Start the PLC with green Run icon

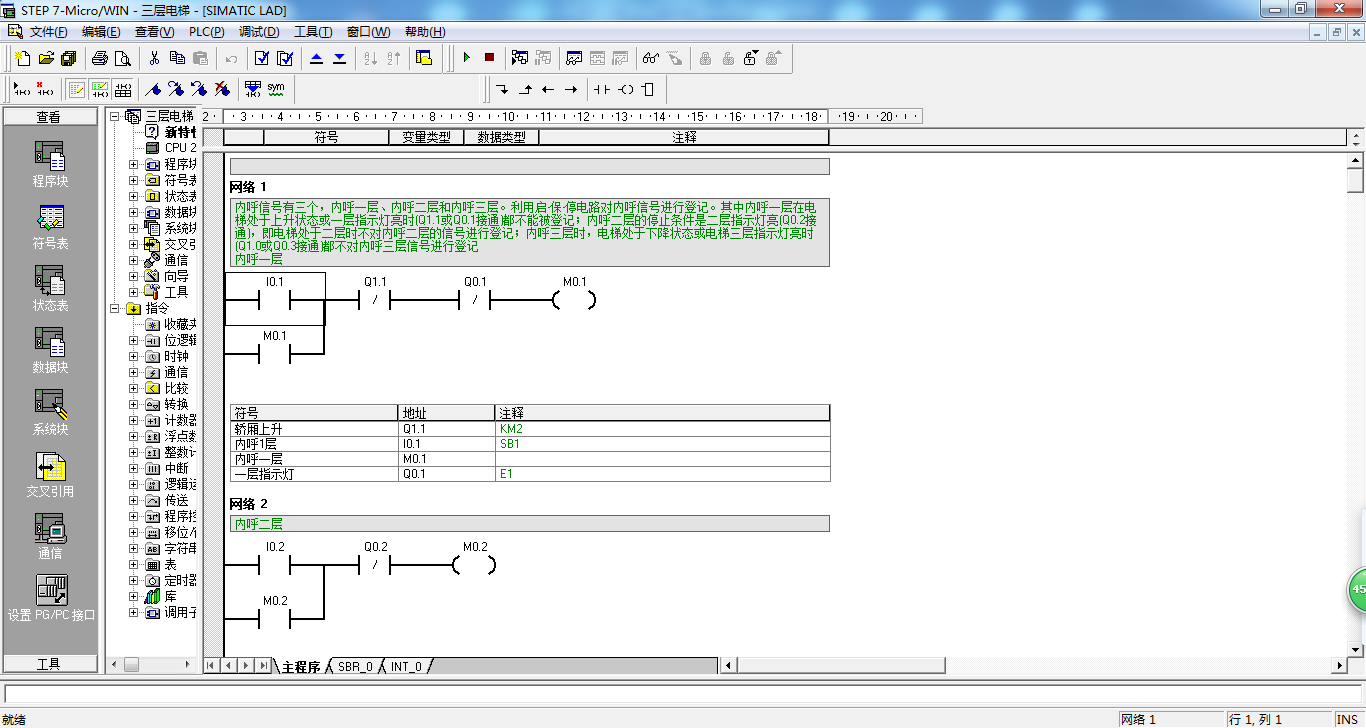[466, 58]
